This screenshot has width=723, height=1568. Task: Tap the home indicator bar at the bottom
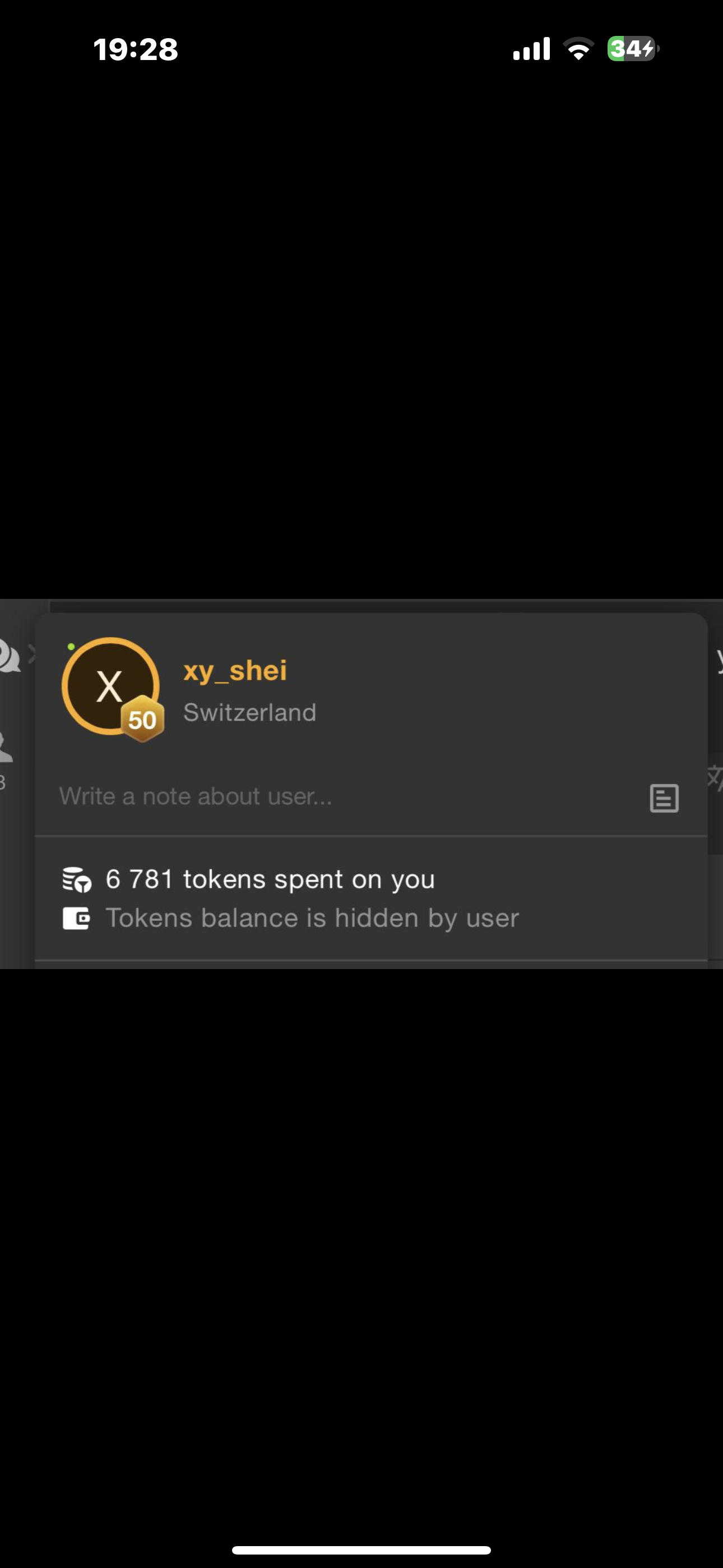pyautogui.click(x=361, y=1549)
